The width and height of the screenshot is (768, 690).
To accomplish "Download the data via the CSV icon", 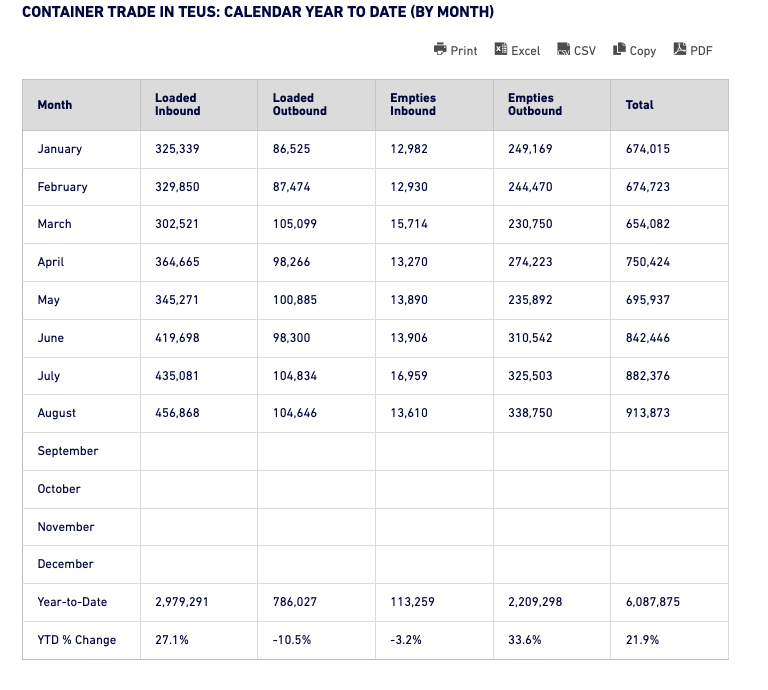I will coord(564,49).
